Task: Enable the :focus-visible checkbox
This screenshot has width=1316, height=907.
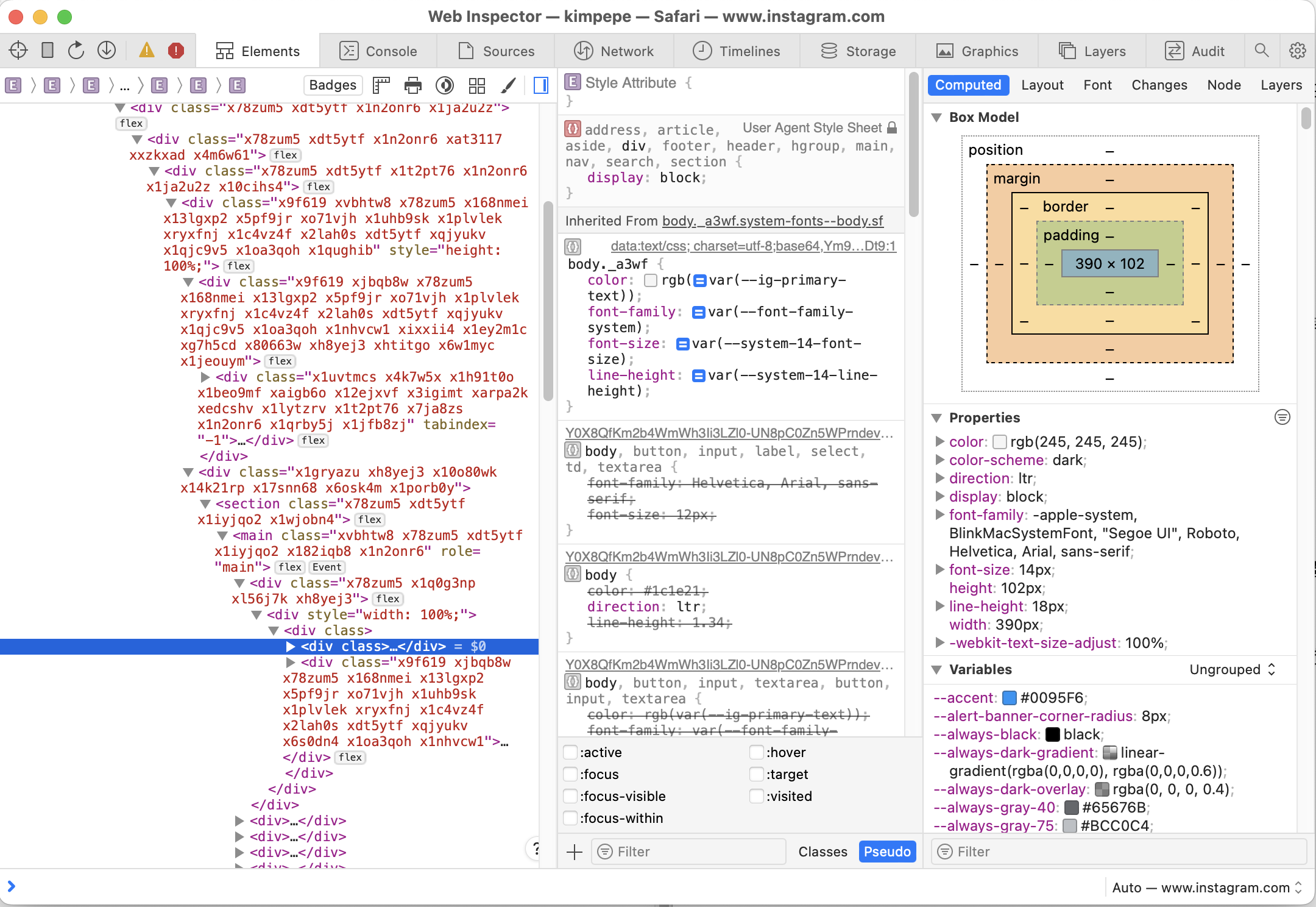Action: (x=570, y=796)
